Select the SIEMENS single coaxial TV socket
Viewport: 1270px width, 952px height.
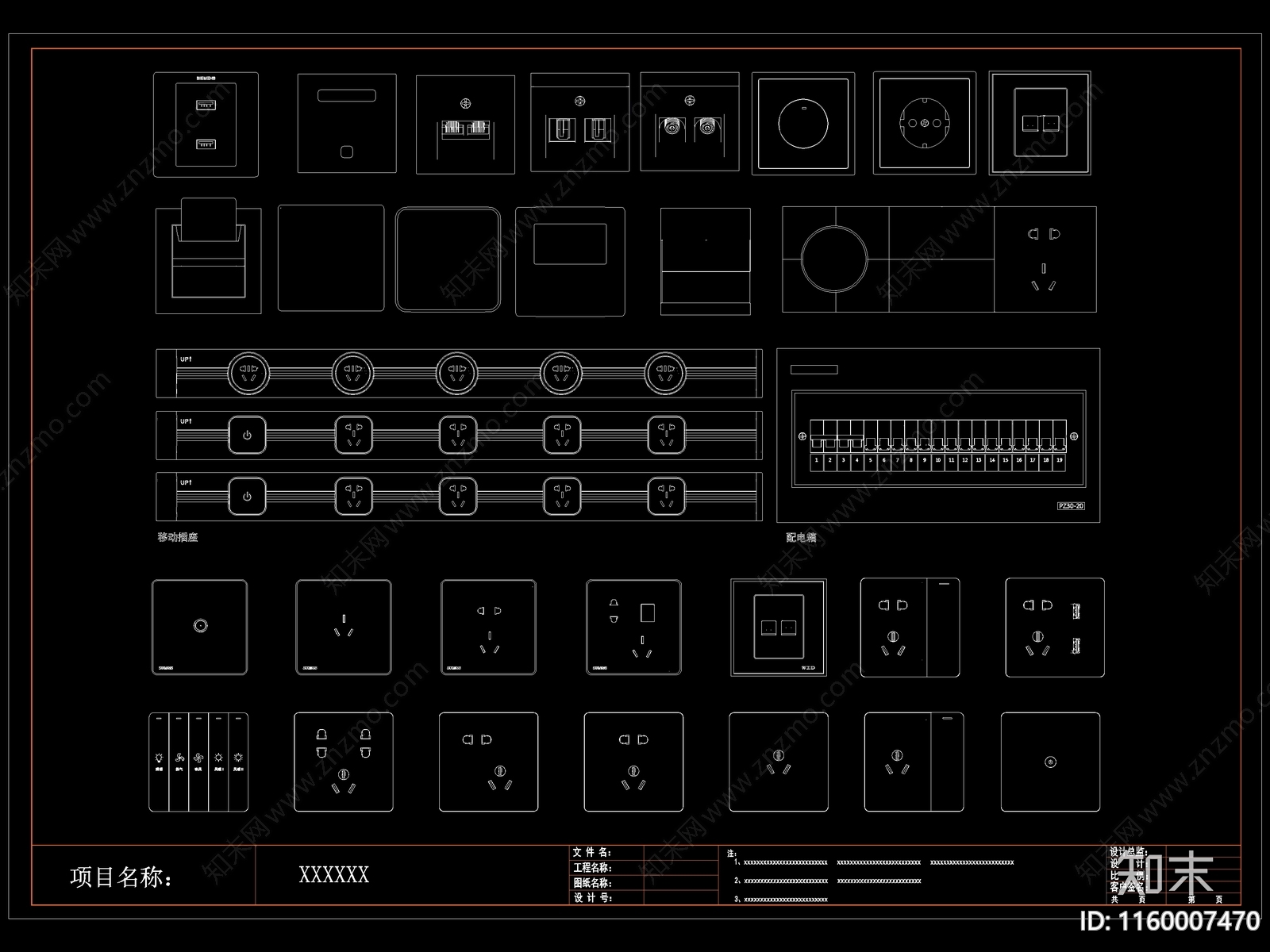click(199, 627)
